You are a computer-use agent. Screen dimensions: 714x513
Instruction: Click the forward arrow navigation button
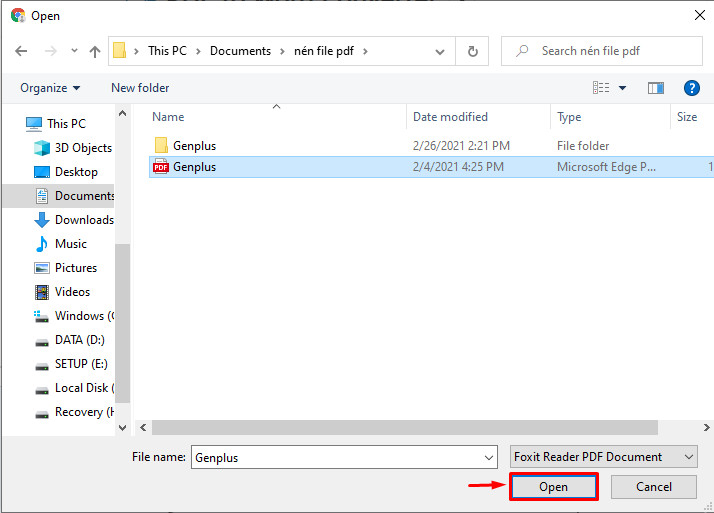(51, 51)
